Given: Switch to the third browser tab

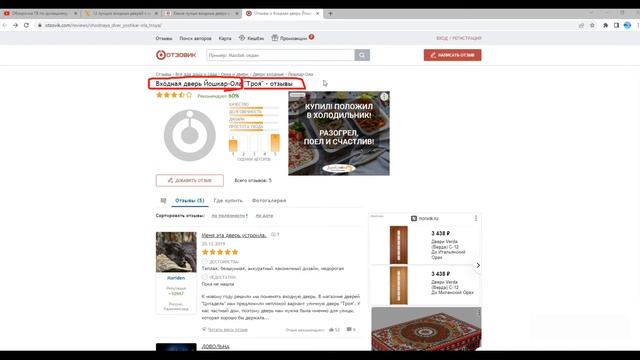Looking at the screenshot, I should [x=202, y=13].
